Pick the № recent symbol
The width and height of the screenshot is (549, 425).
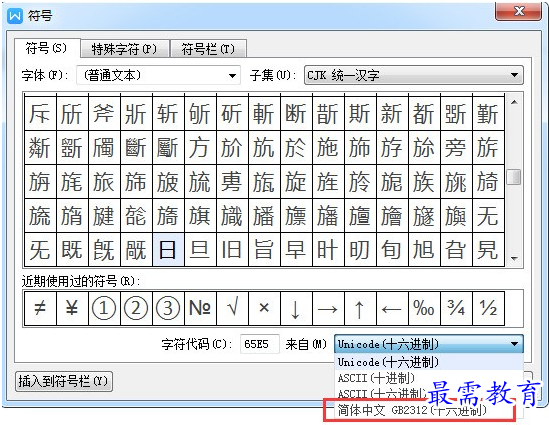click(x=200, y=308)
